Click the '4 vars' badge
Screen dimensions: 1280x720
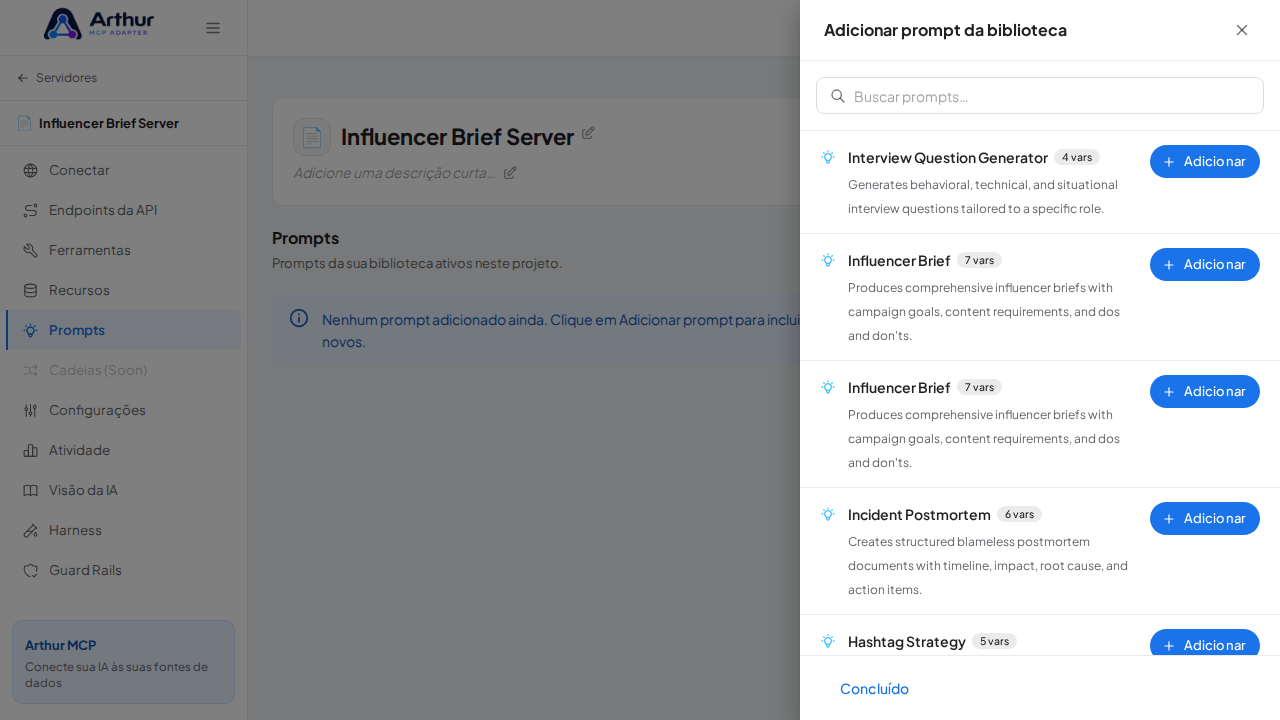point(1077,157)
